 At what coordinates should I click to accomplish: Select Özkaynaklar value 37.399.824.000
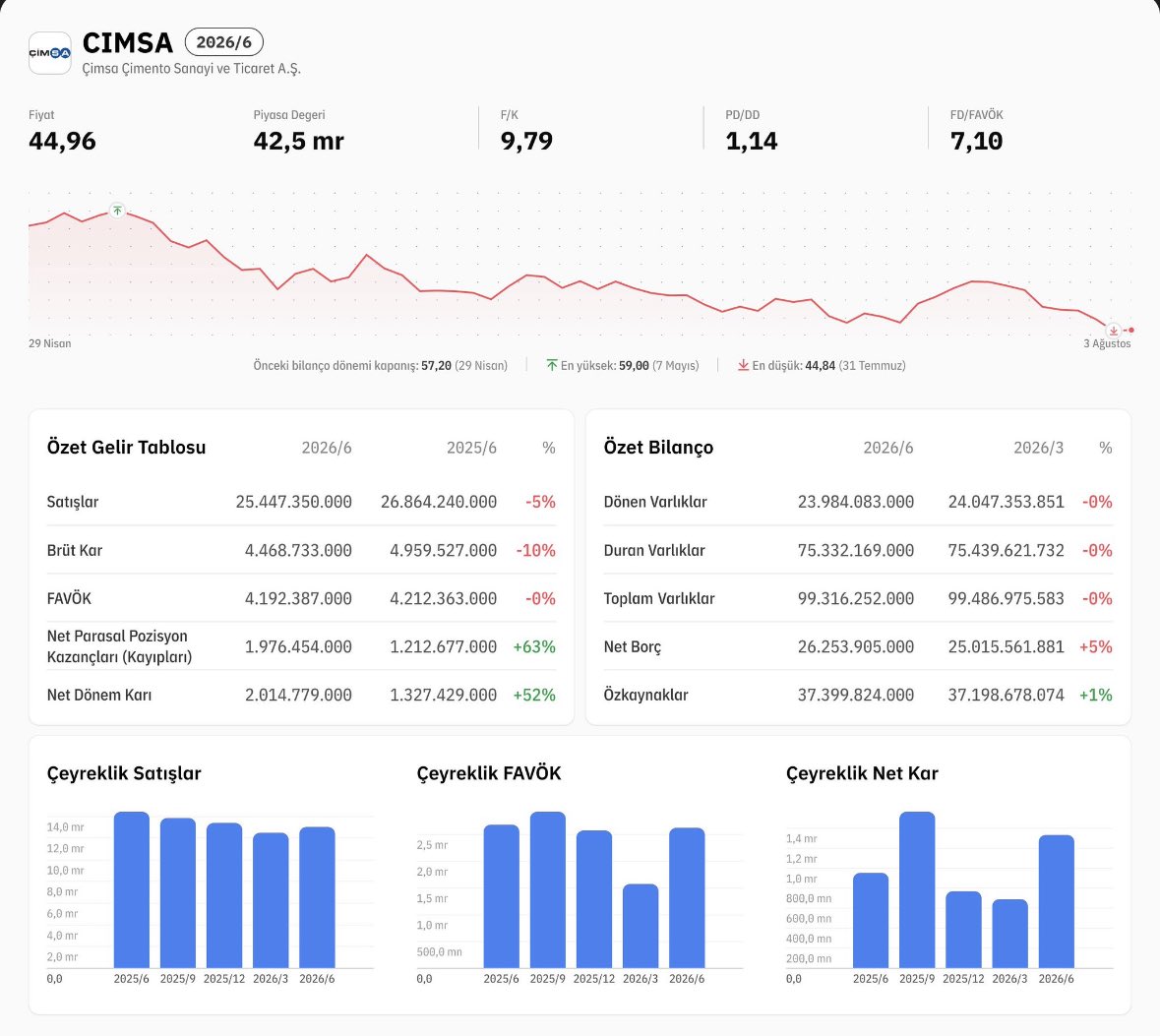(856, 695)
